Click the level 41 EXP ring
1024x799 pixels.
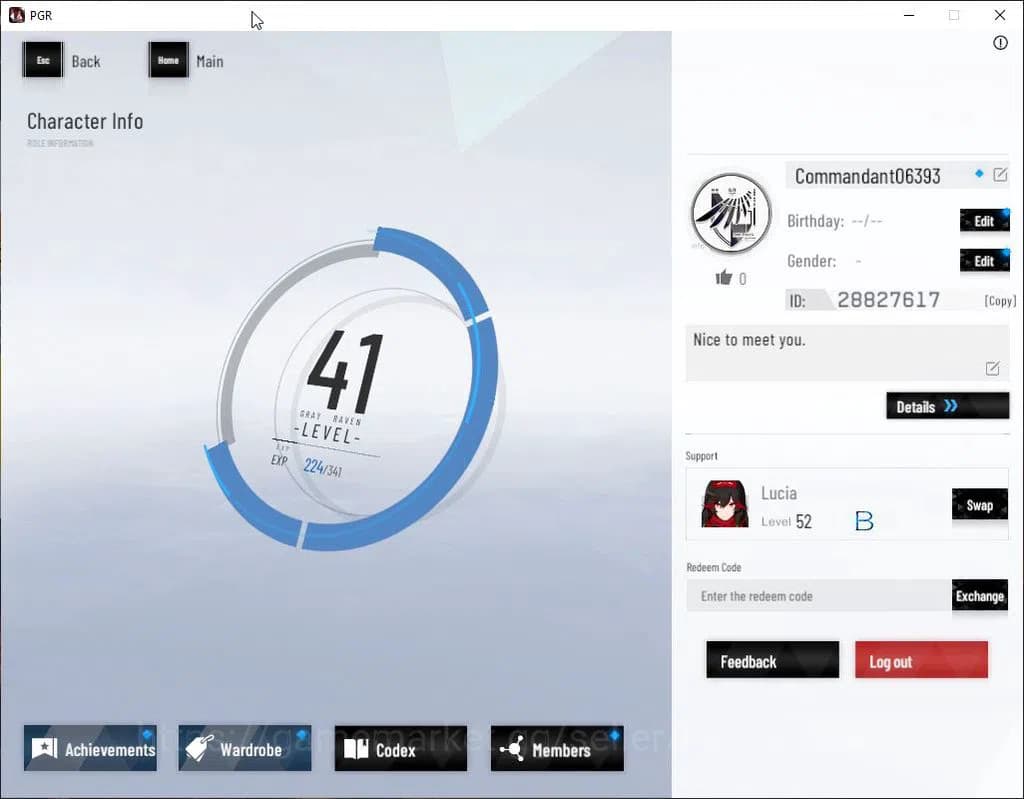[x=353, y=389]
